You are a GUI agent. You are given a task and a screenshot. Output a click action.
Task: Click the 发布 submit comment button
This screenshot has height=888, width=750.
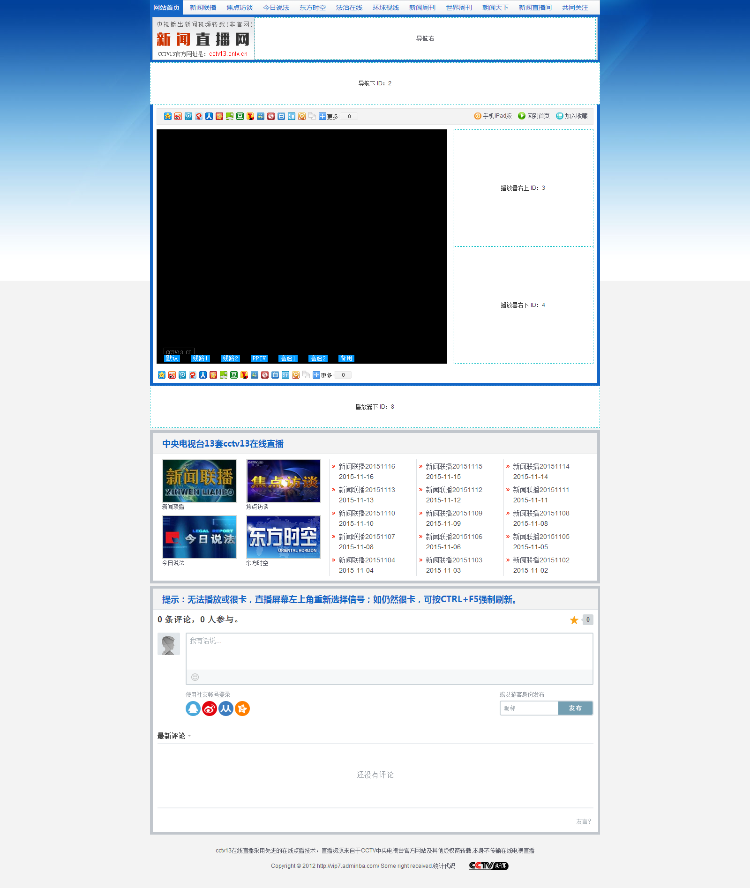576,708
